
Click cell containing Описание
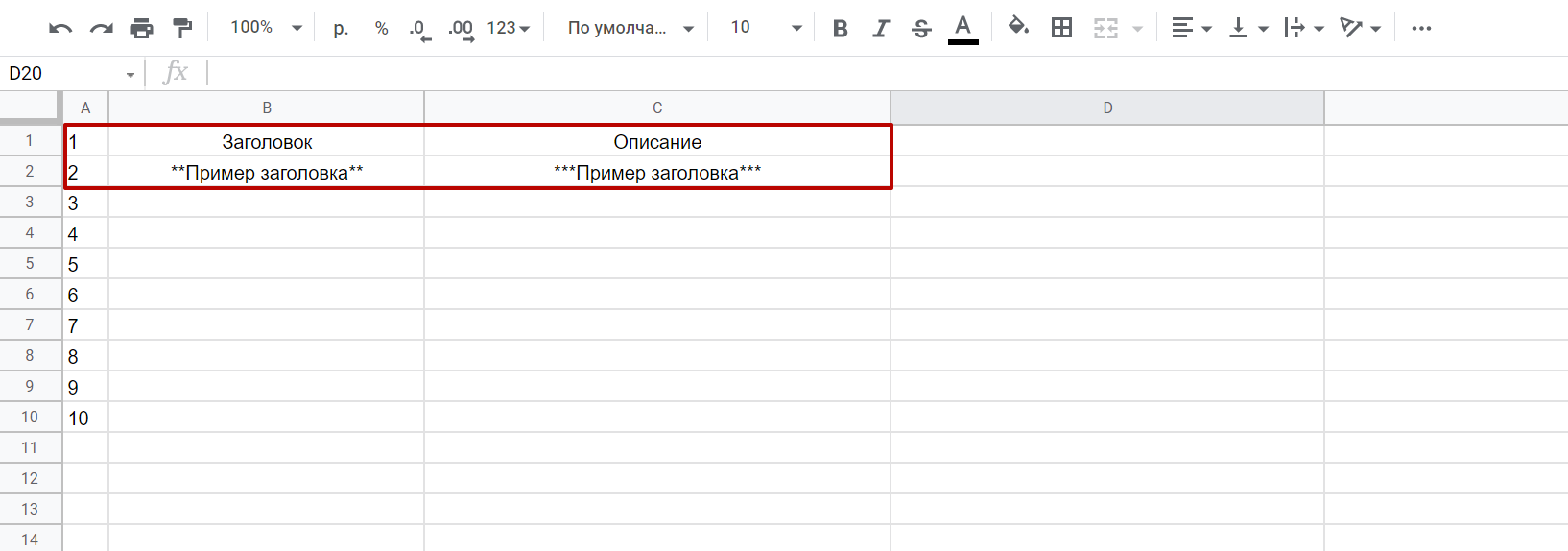click(657, 141)
